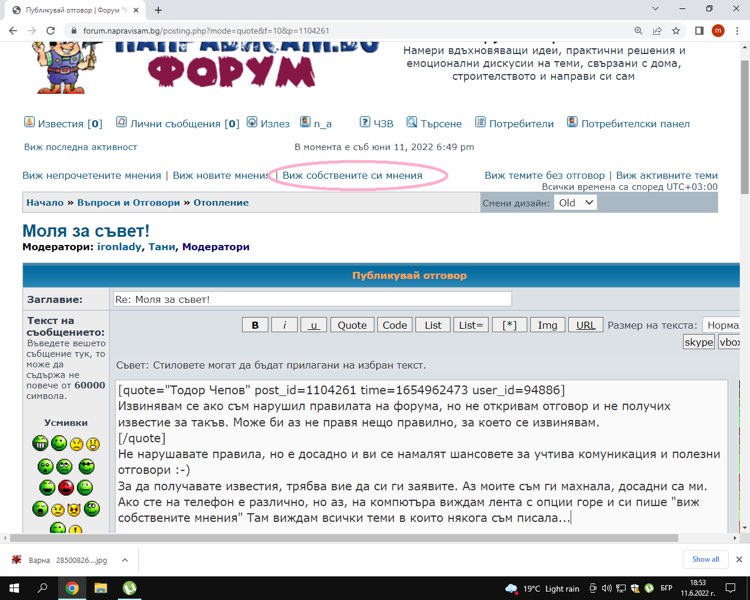
Task: Toggle underline formatting with u button
Action: pos(314,325)
